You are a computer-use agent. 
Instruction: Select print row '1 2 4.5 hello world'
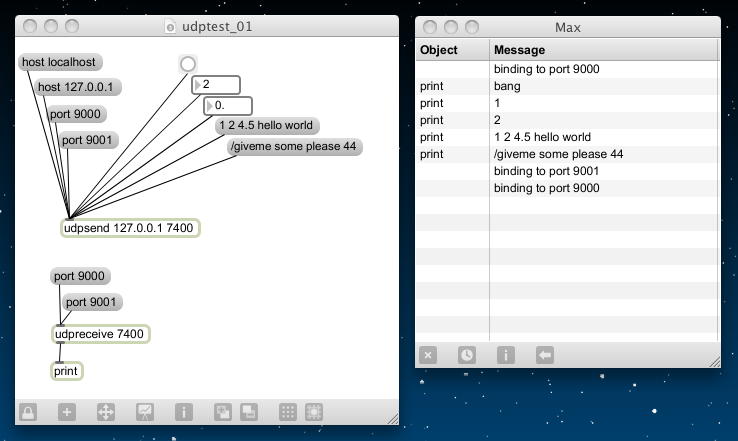pyautogui.click(x=567, y=137)
